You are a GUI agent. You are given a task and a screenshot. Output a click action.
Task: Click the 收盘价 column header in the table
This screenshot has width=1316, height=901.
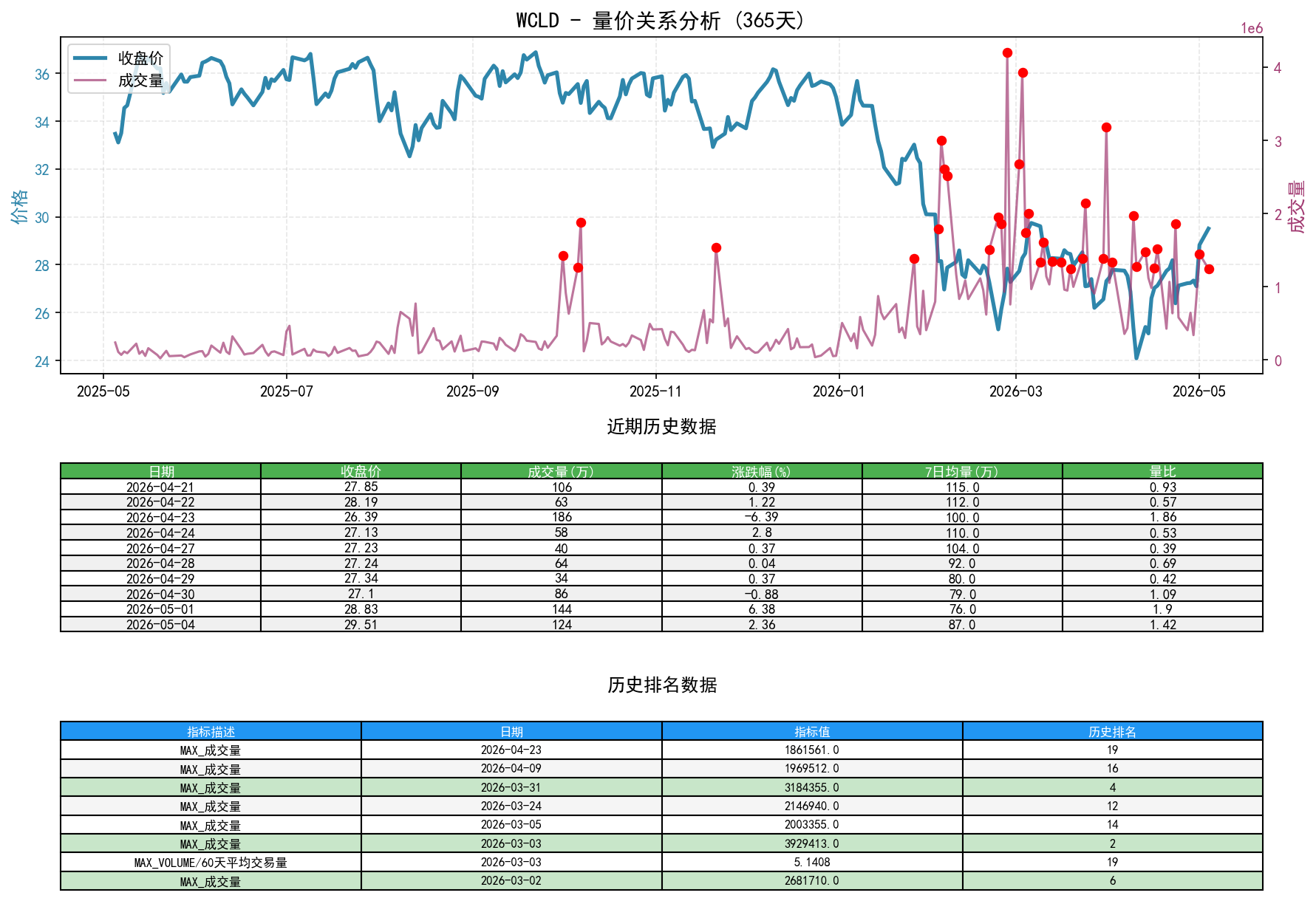coord(361,471)
